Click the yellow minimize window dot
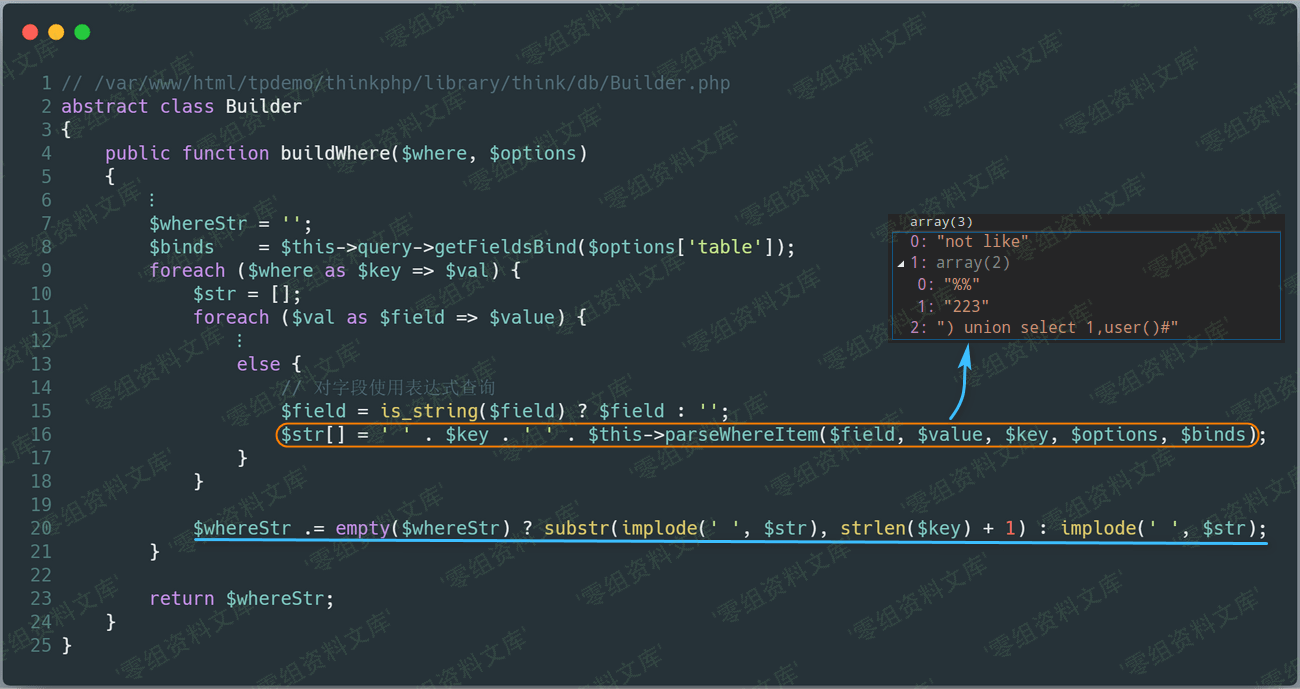 (x=56, y=32)
